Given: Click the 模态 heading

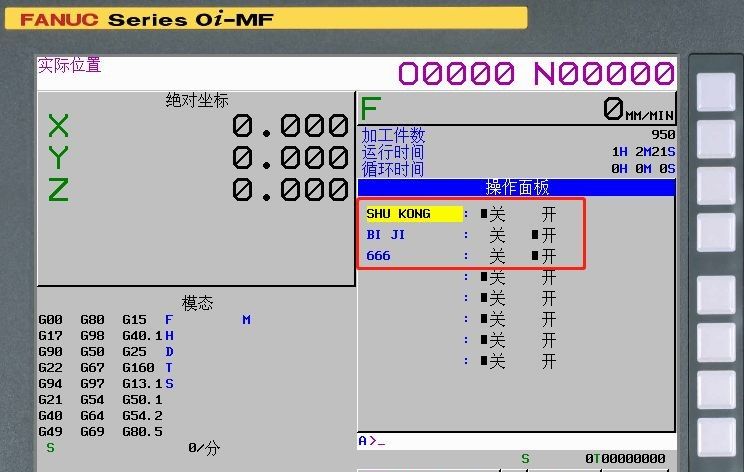Looking at the screenshot, I should [197, 303].
